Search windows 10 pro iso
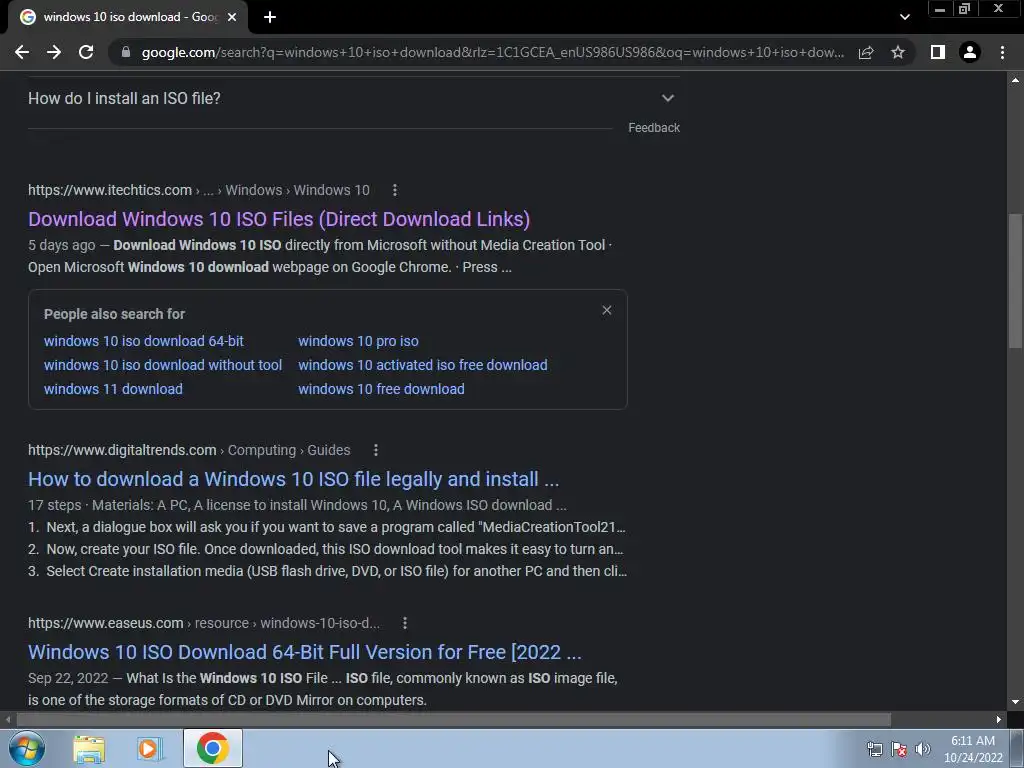 tap(359, 341)
